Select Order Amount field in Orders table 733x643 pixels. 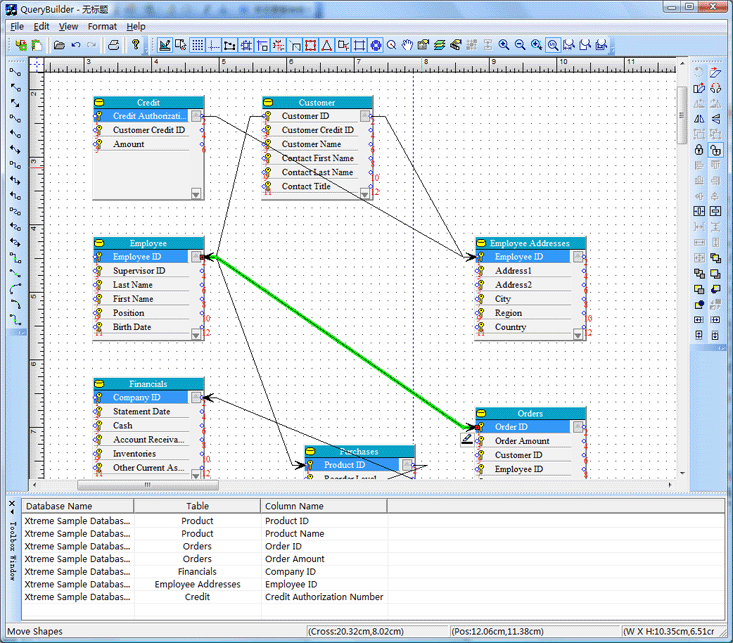pyautogui.click(x=522, y=441)
